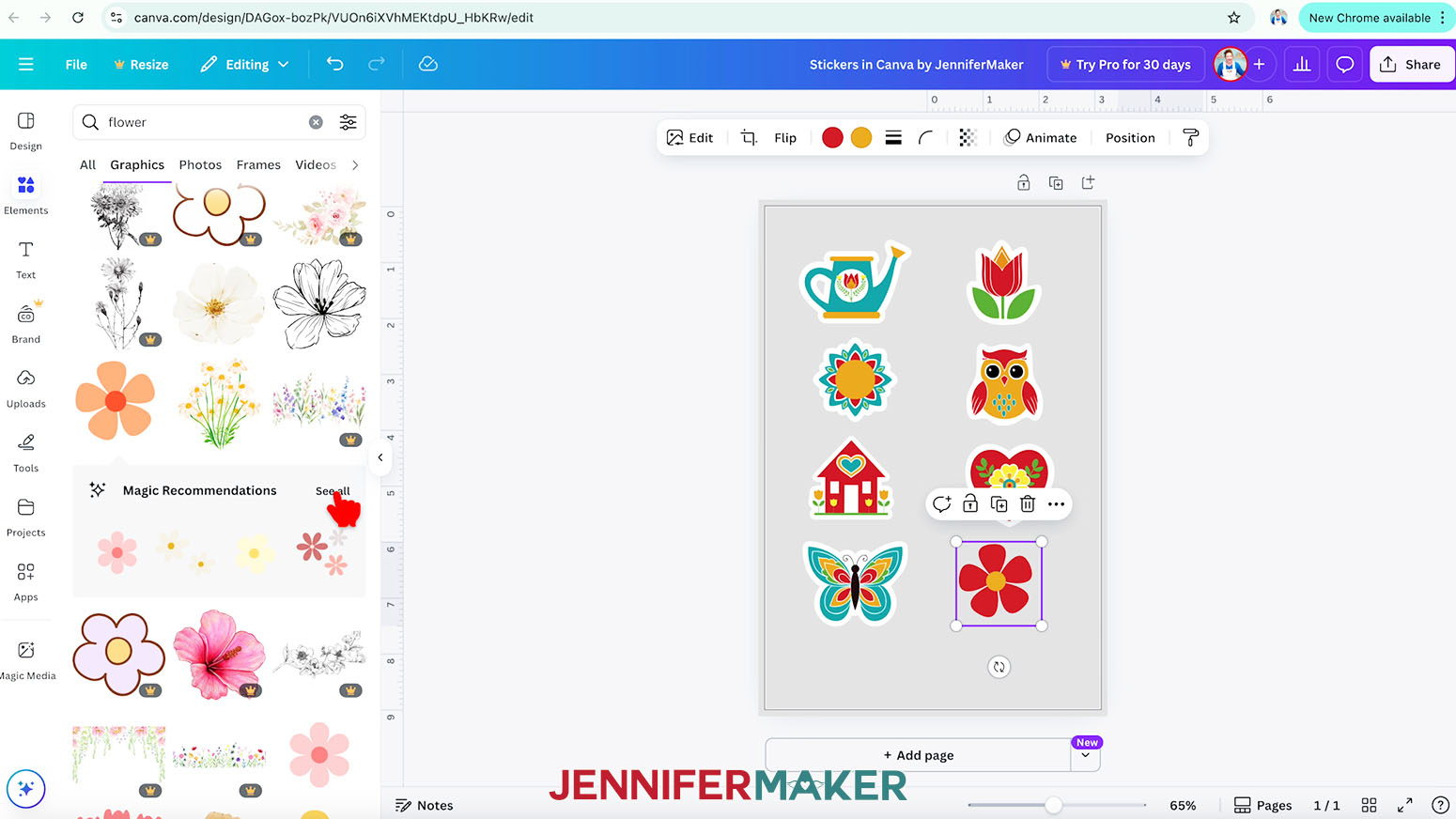The height and width of the screenshot is (819, 1456).
Task: Redo the last action
Action: (377, 64)
